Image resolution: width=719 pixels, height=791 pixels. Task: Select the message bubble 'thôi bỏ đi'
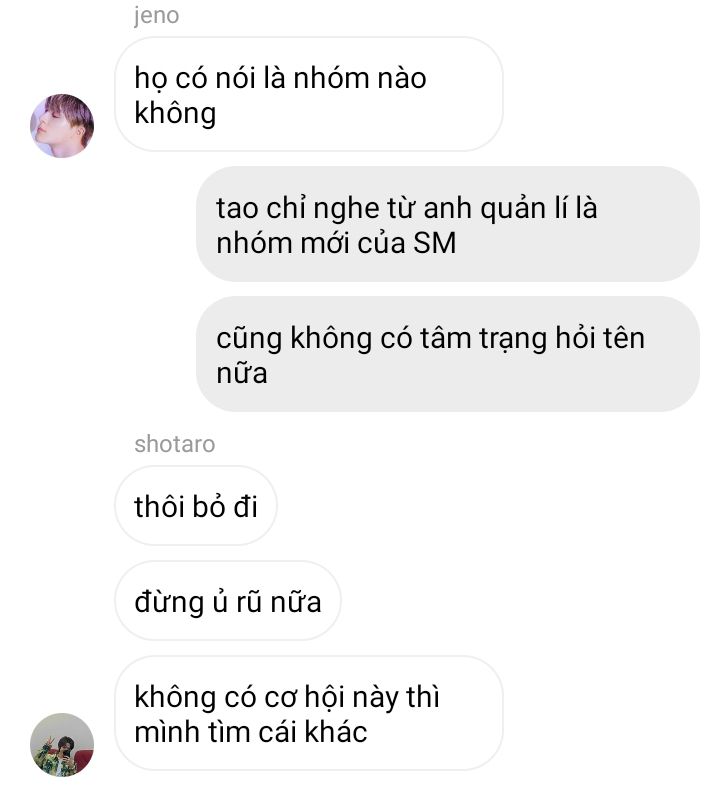(x=196, y=505)
